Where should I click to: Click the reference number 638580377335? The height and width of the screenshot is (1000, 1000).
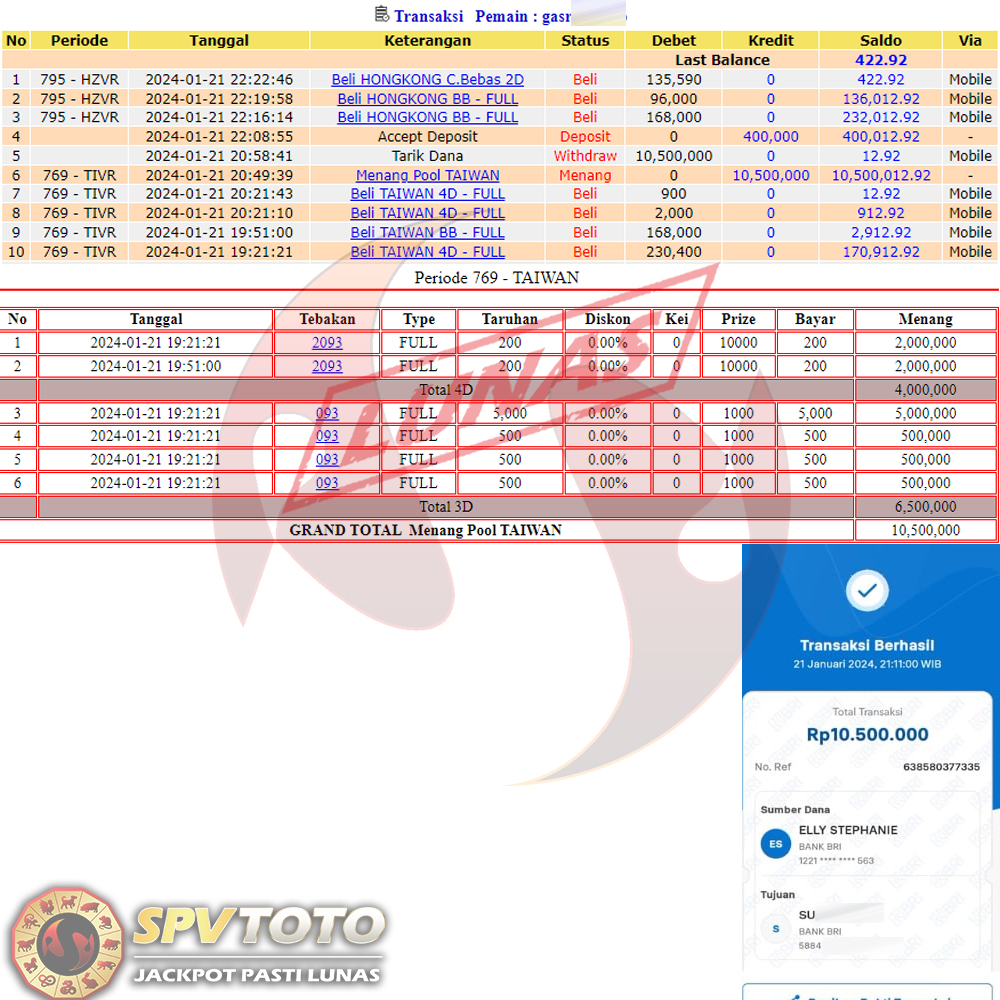pos(941,767)
